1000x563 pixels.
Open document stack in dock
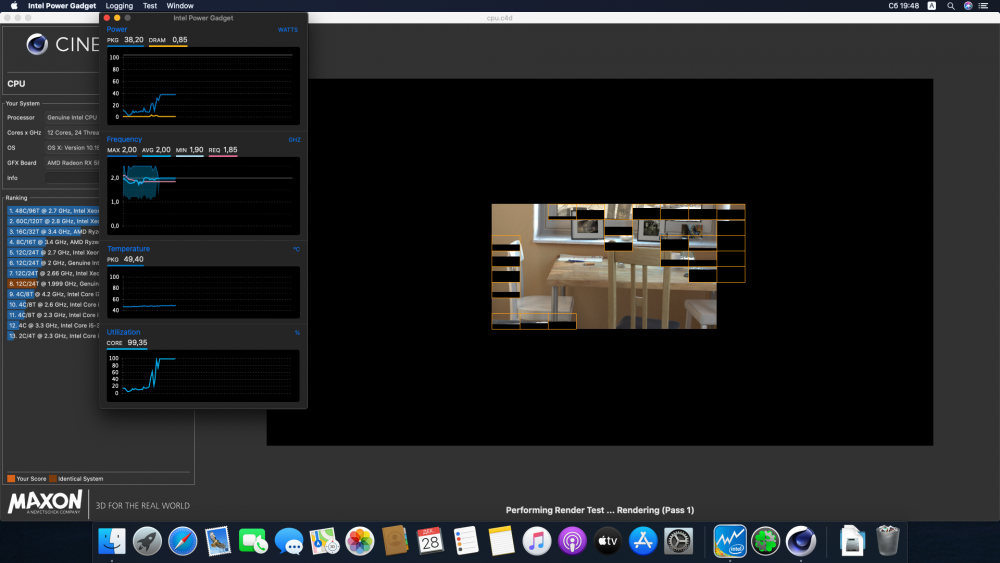[x=852, y=541]
